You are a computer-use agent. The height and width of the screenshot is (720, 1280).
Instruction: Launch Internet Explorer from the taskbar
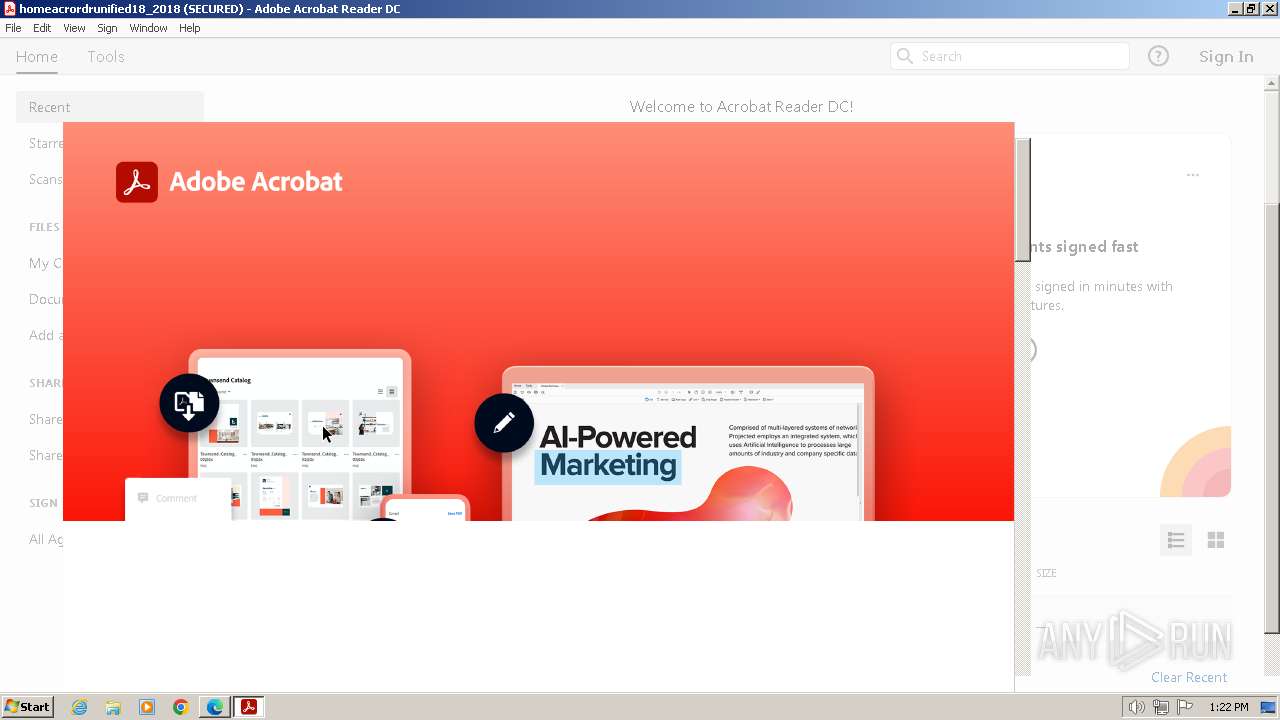tap(79, 707)
